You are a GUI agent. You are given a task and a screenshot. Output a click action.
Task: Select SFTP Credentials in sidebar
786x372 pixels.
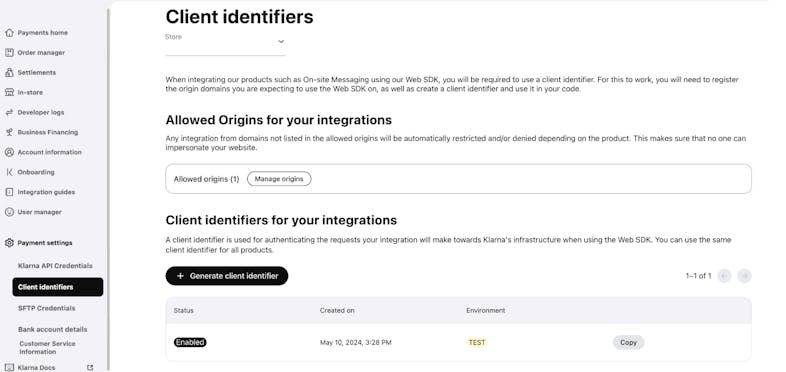click(x=47, y=308)
